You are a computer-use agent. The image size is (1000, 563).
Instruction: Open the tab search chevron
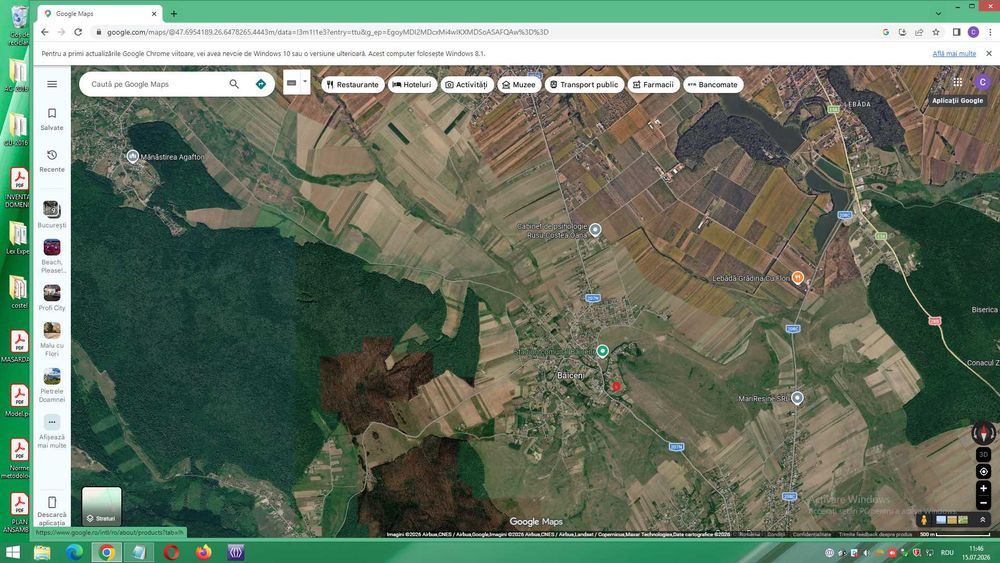[938, 13]
